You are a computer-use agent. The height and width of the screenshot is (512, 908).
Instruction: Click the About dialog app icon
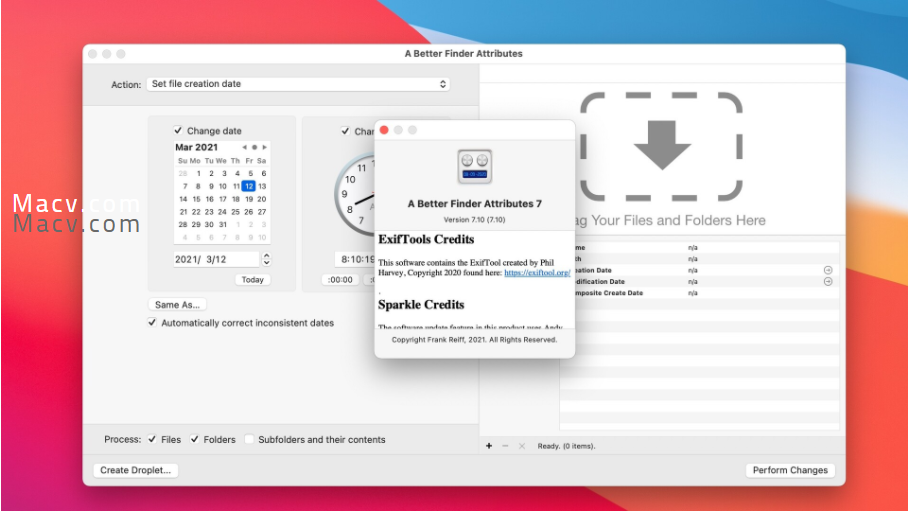pyautogui.click(x=474, y=166)
